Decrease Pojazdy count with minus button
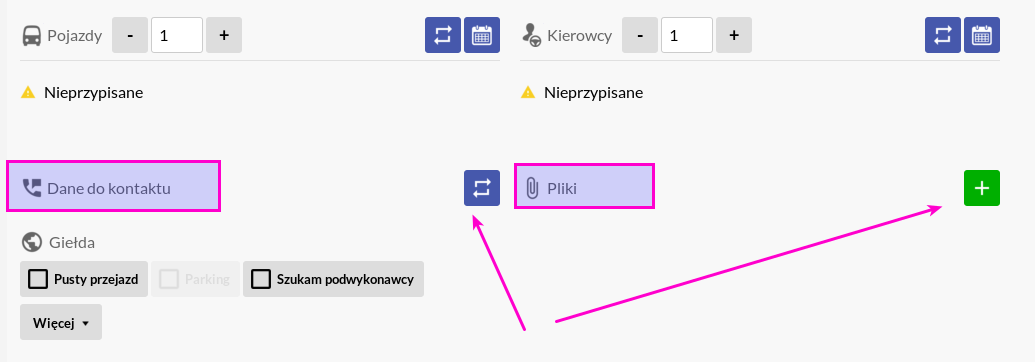1035x362 pixels. pos(130,35)
